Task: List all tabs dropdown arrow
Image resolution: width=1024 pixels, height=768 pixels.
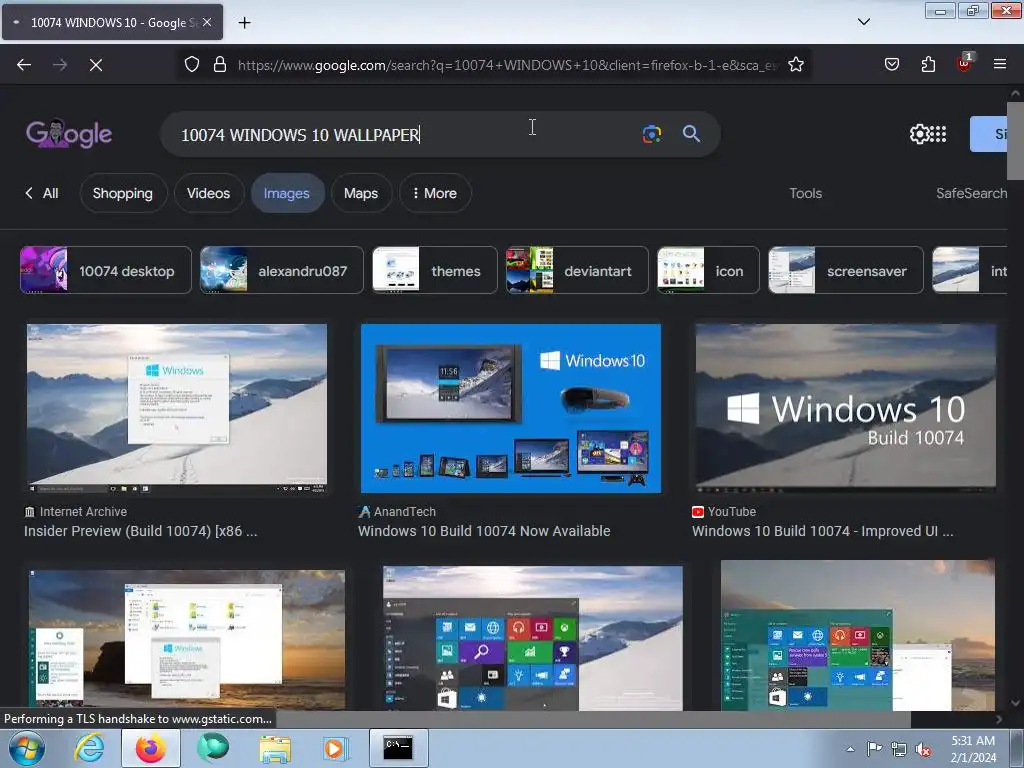Action: (x=863, y=22)
